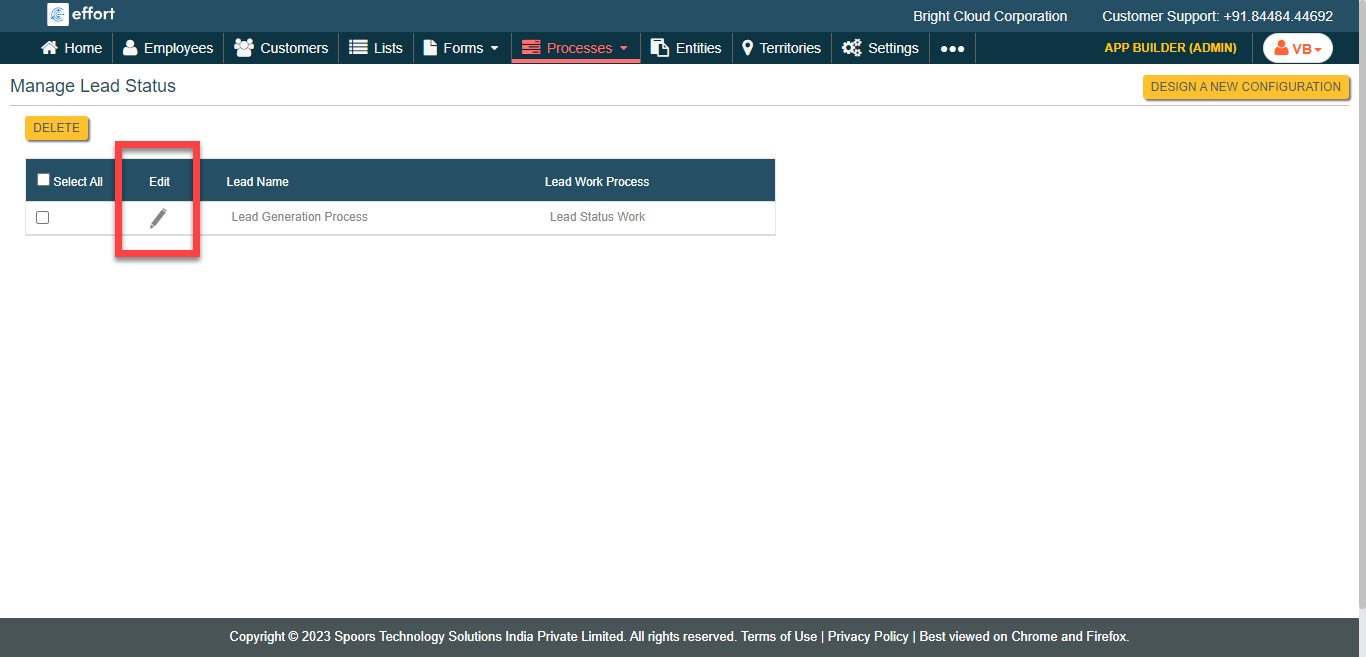The image size is (1366, 657).
Task: Open Territories via the map pin icon
Action: pos(747,48)
